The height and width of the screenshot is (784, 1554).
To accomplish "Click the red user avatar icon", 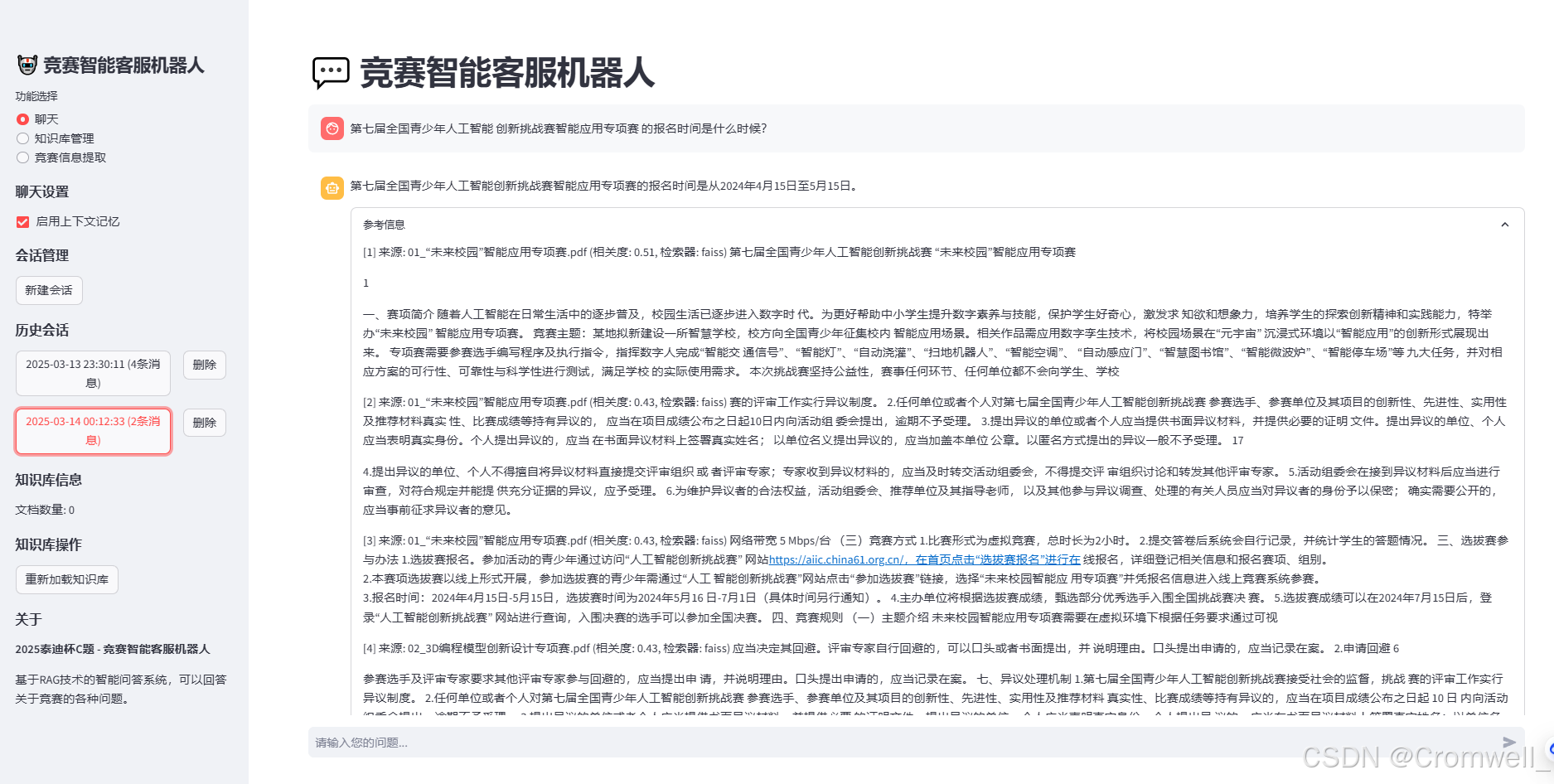I will (x=332, y=128).
